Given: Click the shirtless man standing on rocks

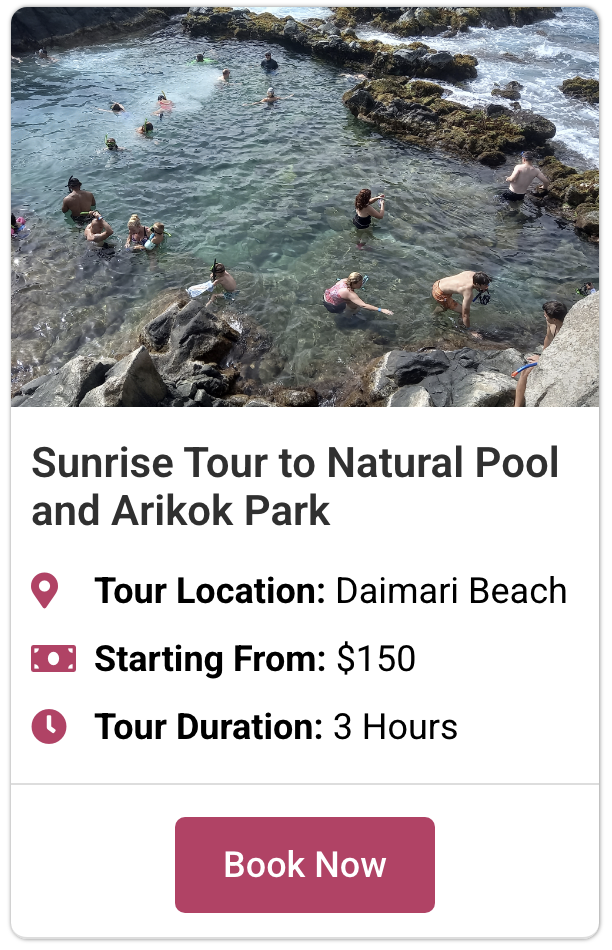Looking at the screenshot, I should [x=524, y=178].
